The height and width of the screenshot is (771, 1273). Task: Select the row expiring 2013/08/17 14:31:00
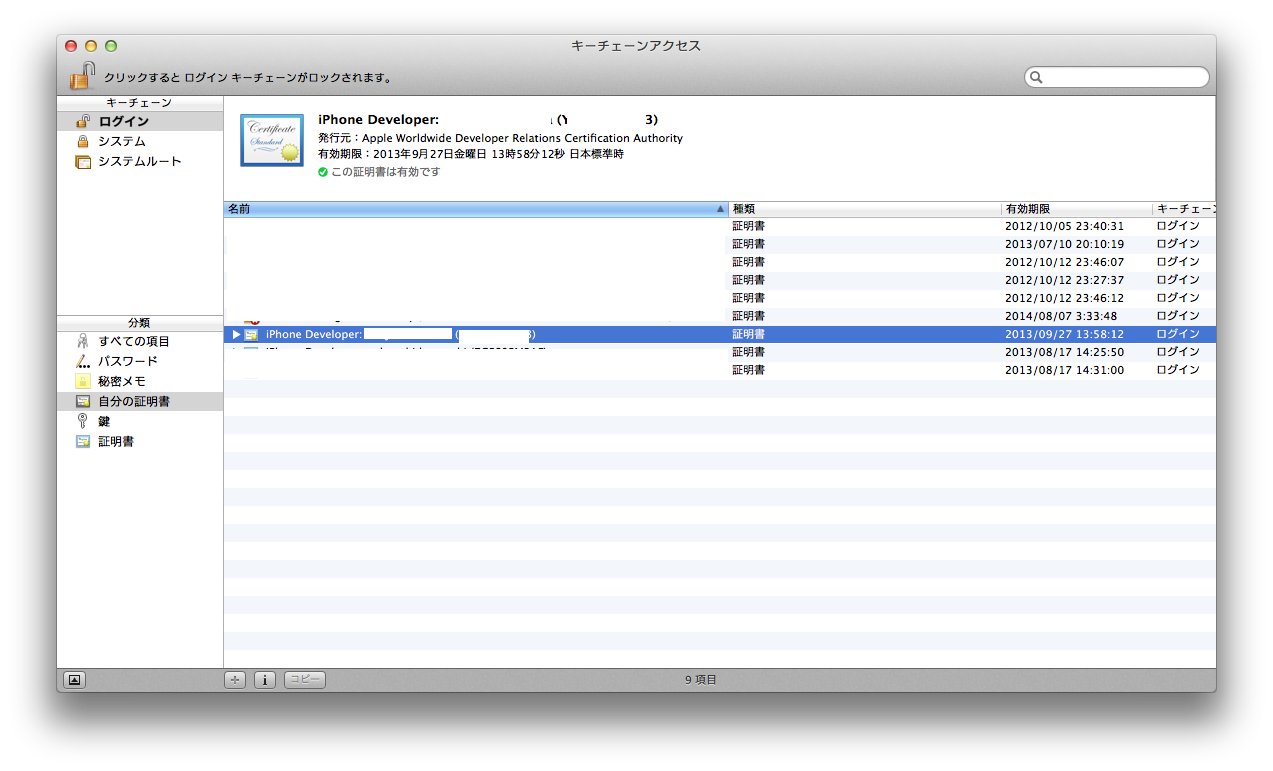click(x=720, y=370)
